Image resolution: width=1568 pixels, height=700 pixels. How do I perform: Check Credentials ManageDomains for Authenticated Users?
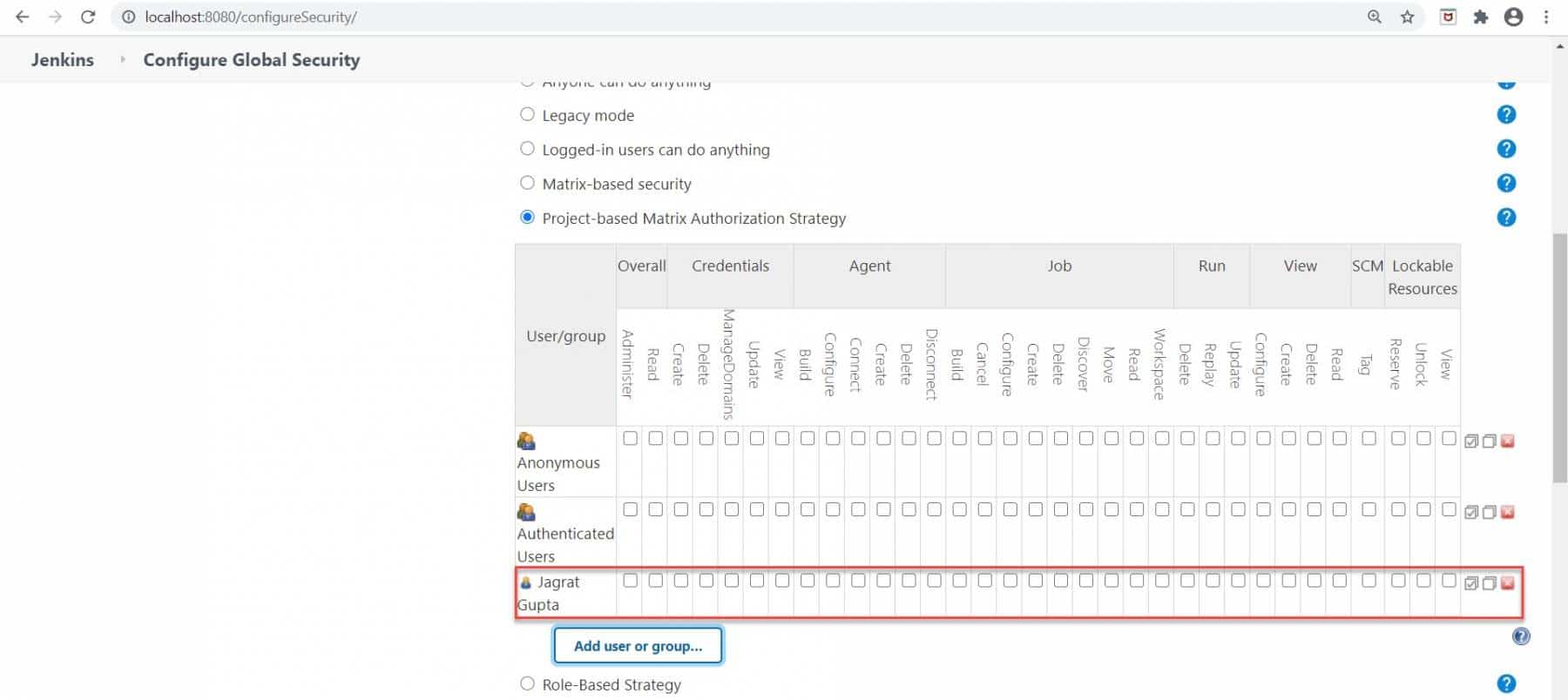click(732, 509)
